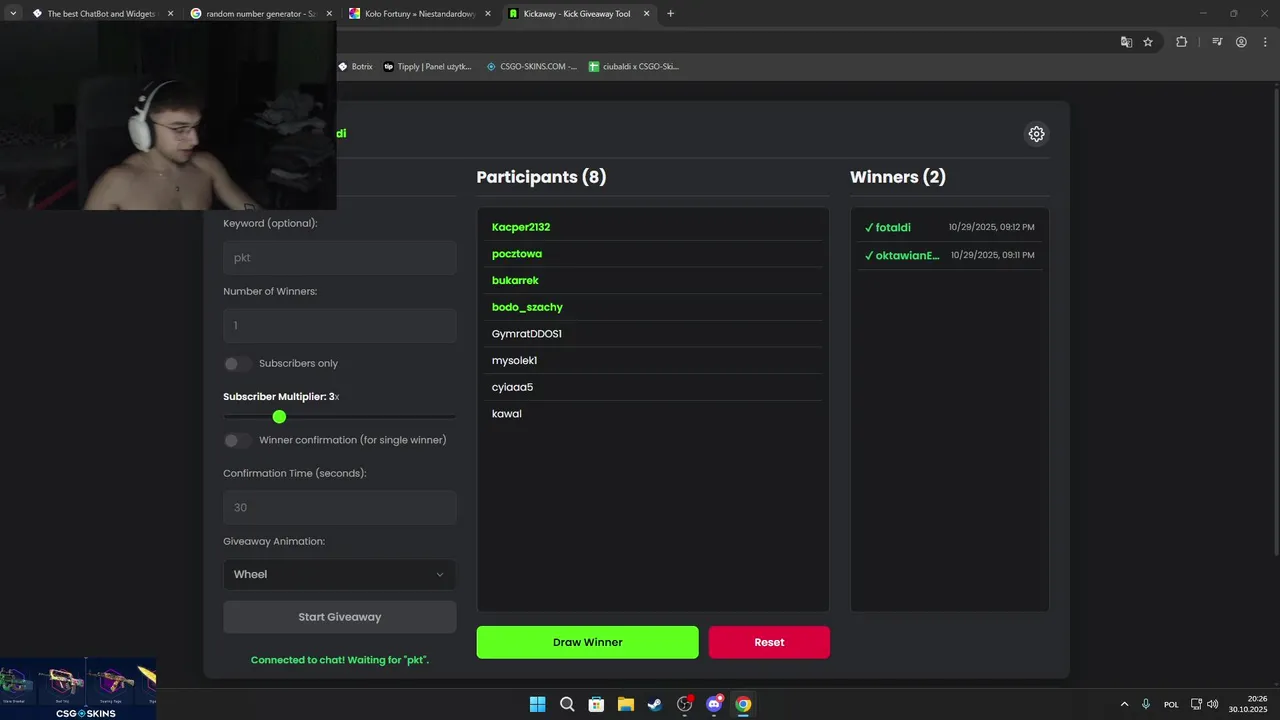Screen dimensions: 1280x720
Task: Close the random number generator tab
Action: click(329, 14)
